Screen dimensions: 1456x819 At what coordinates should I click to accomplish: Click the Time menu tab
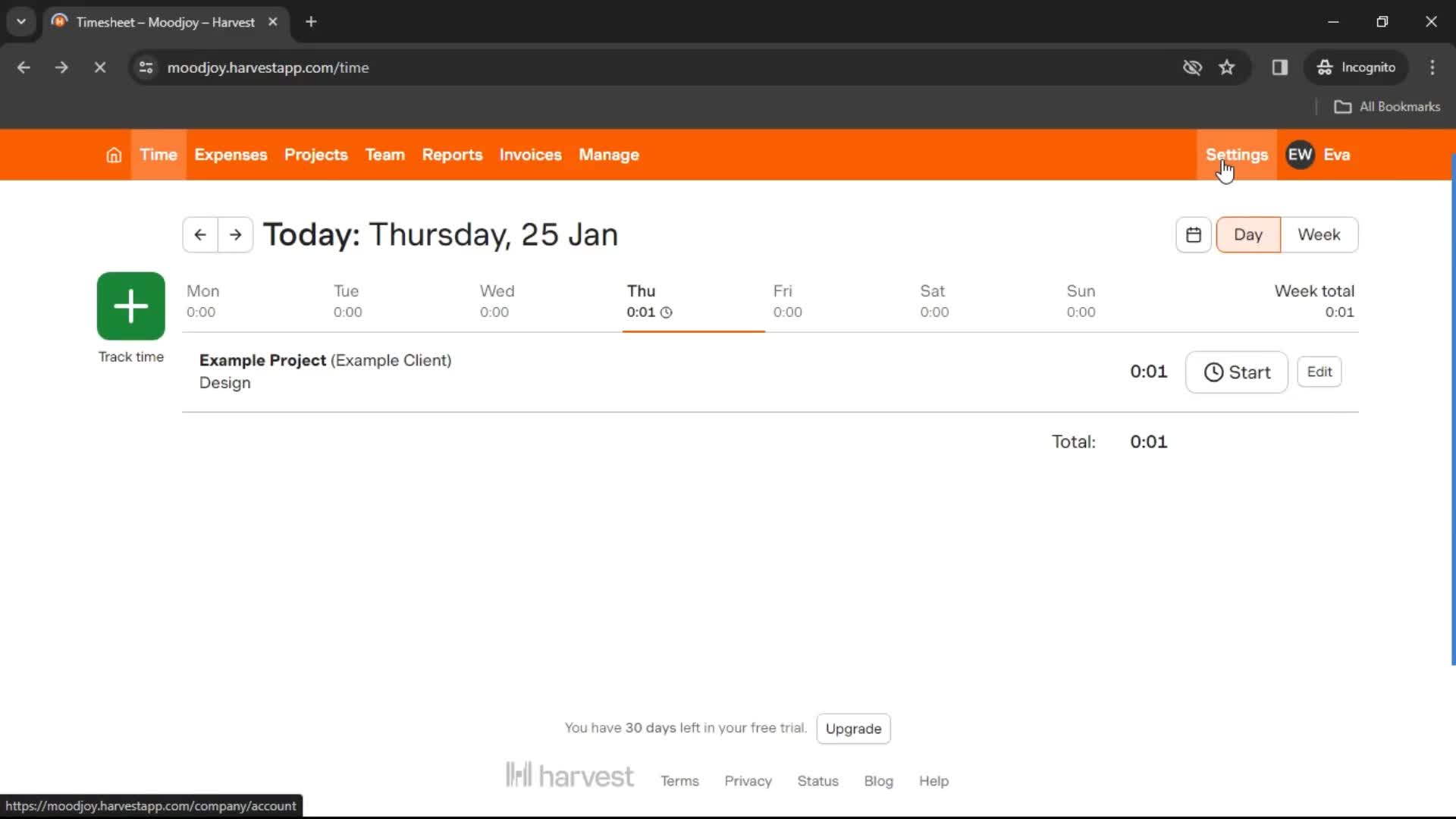pyautogui.click(x=158, y=155)
